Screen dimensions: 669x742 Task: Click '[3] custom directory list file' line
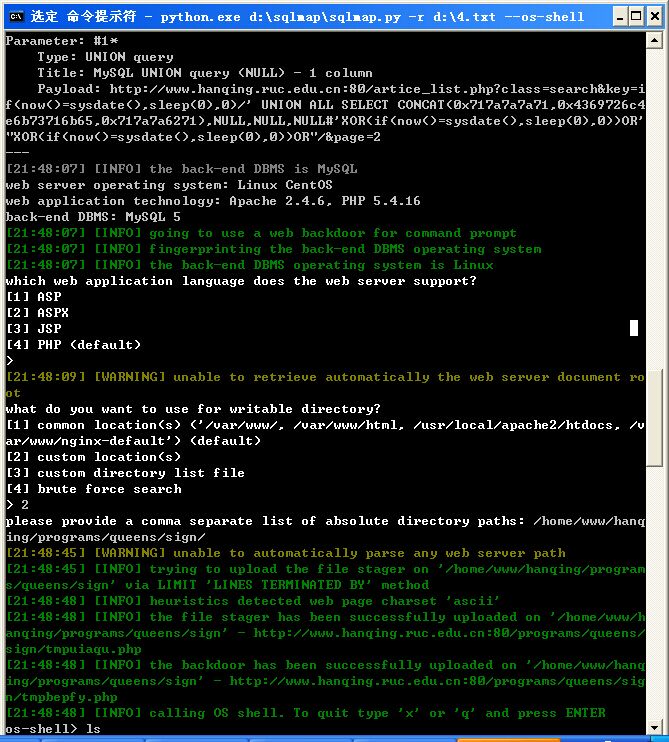[125, 473]
